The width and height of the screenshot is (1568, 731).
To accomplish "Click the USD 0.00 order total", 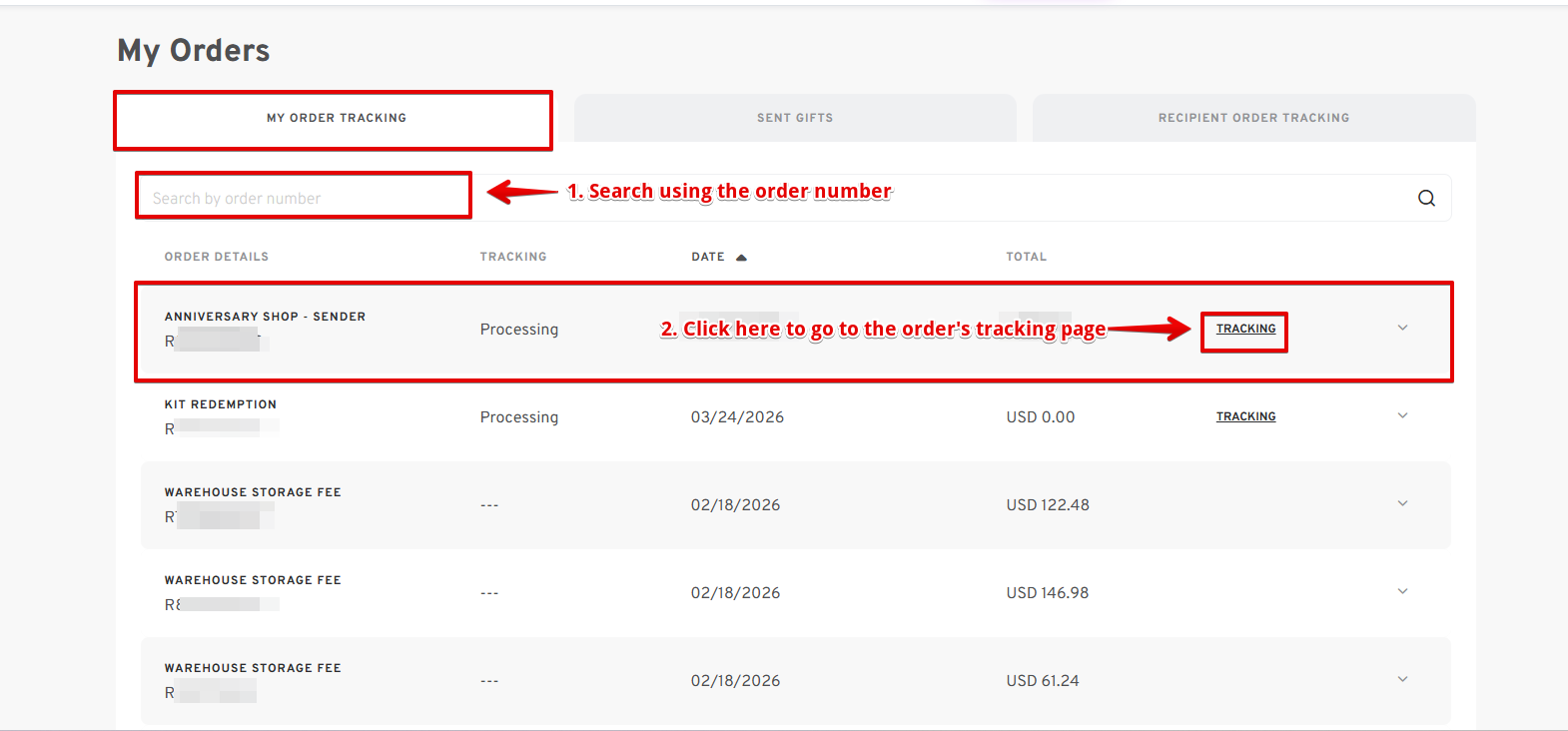I will pyautogui.click(x=1041, y=417).
